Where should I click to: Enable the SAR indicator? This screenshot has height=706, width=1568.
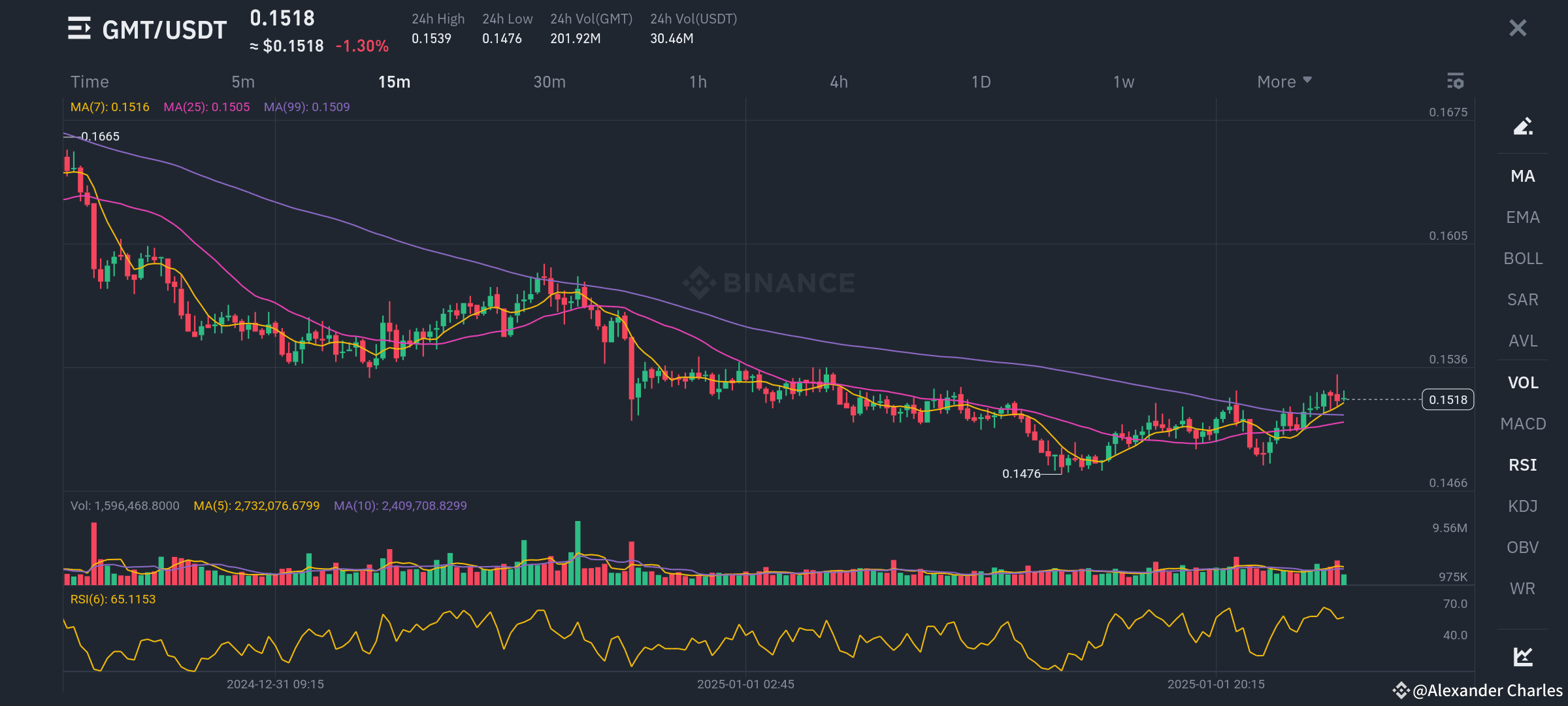pos(1522,299)
